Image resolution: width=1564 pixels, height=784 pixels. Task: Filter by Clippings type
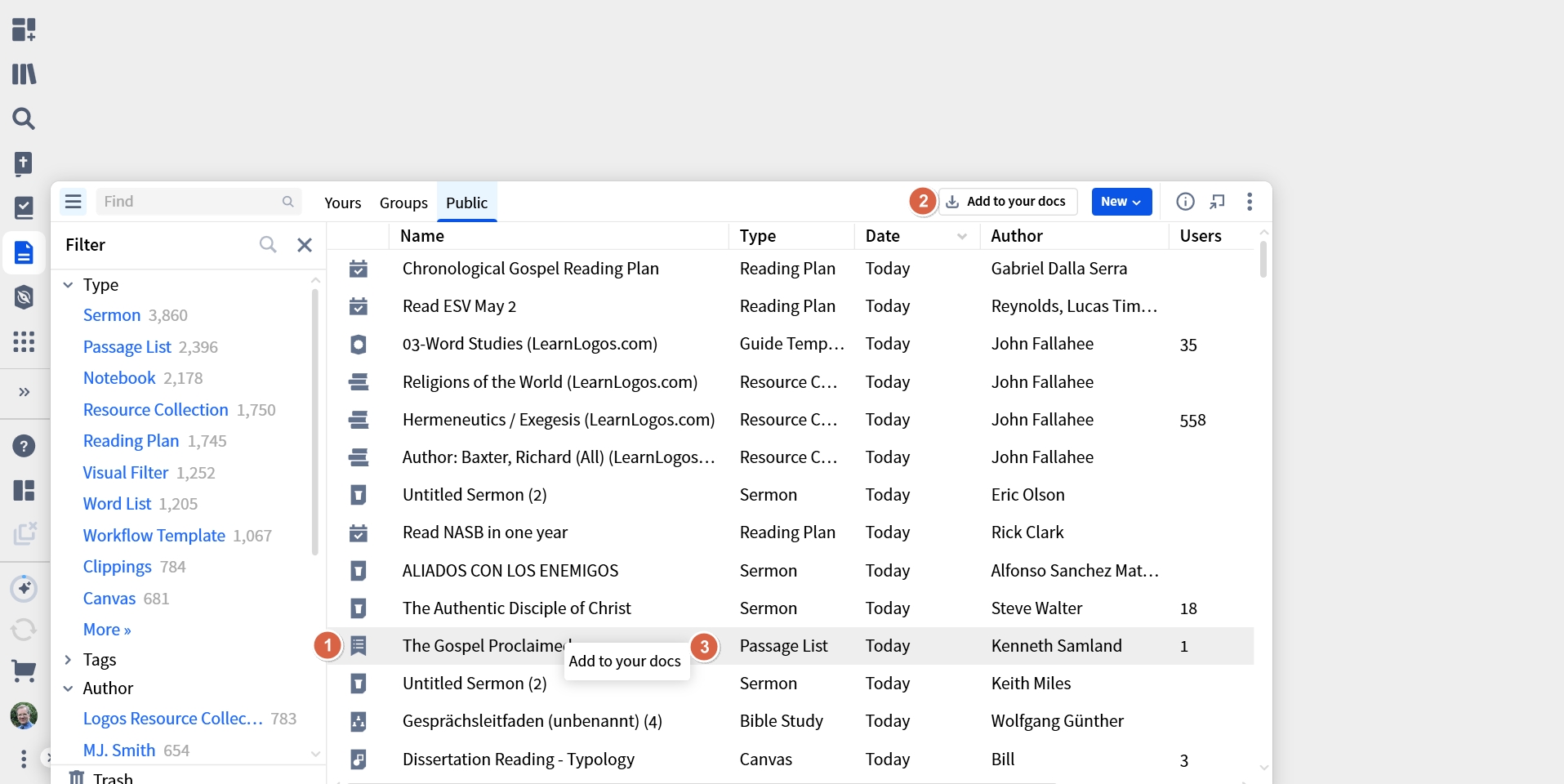(x=118, y=567)
